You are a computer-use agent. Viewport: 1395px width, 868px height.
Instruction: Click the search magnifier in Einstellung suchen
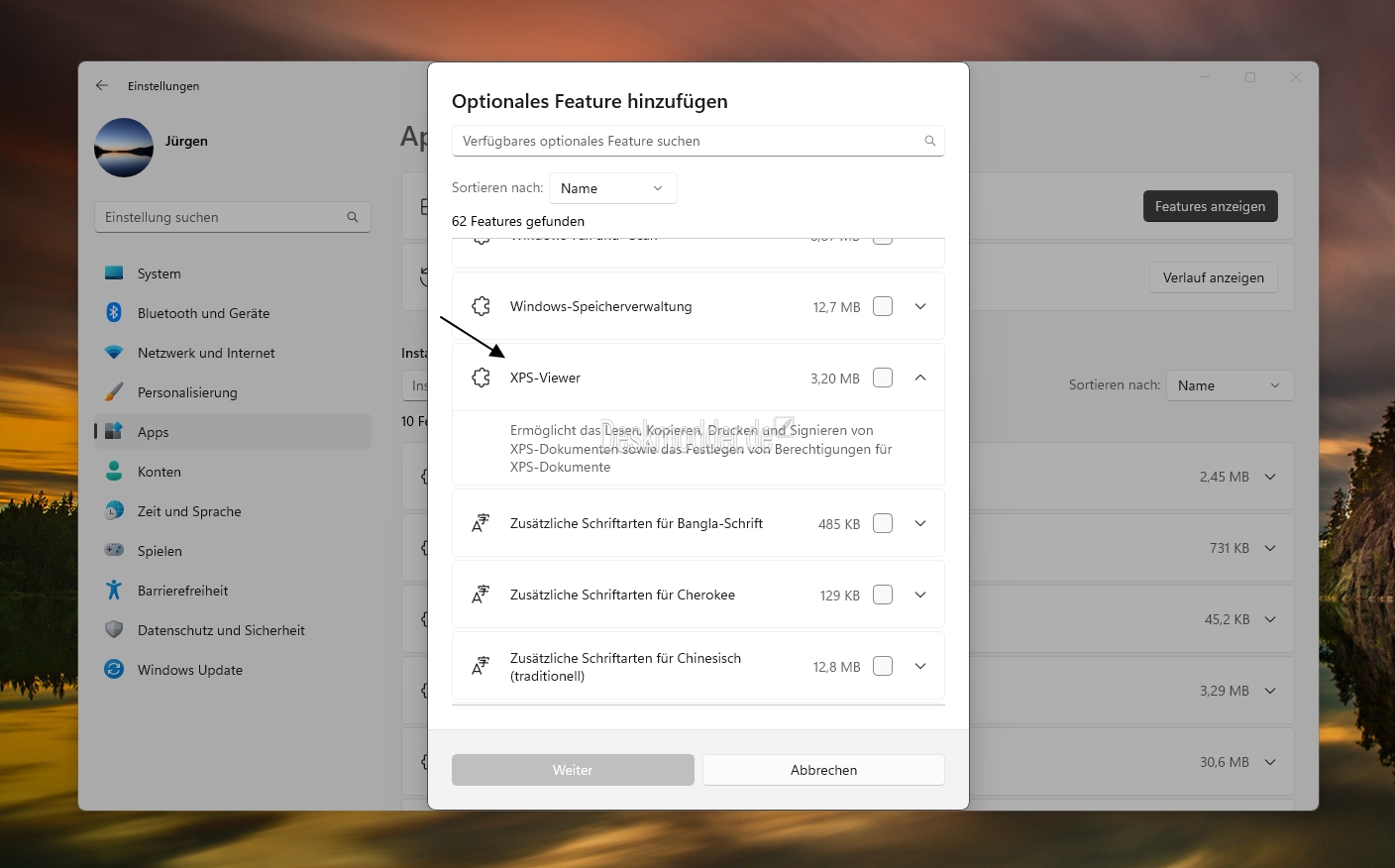353,217
